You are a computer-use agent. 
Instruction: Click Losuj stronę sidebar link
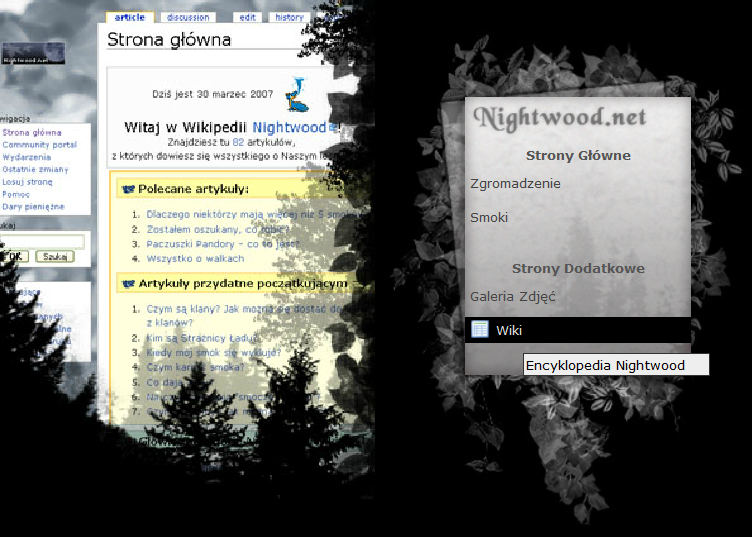27,182
